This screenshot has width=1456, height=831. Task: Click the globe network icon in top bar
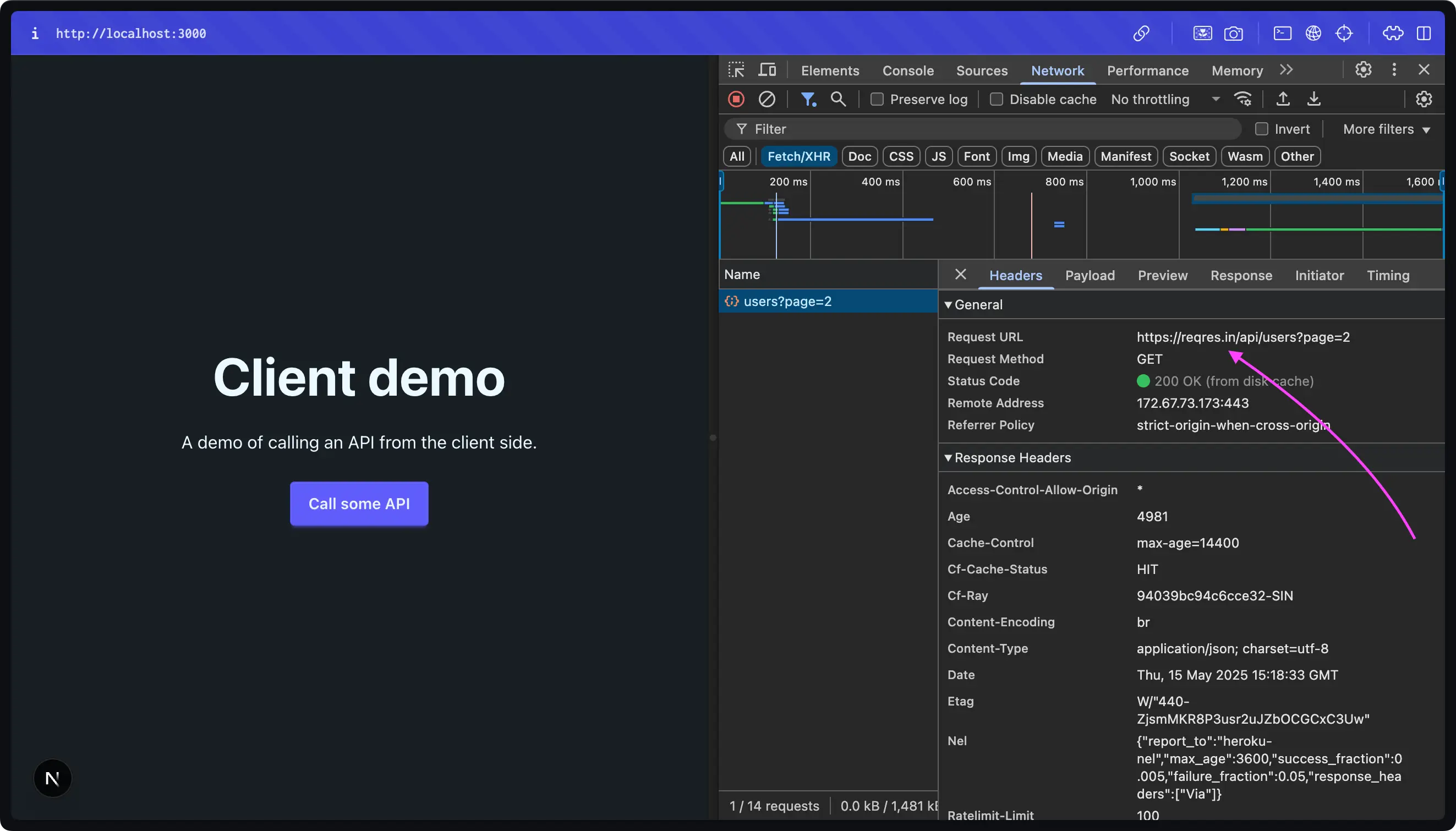coord(1313,34)
